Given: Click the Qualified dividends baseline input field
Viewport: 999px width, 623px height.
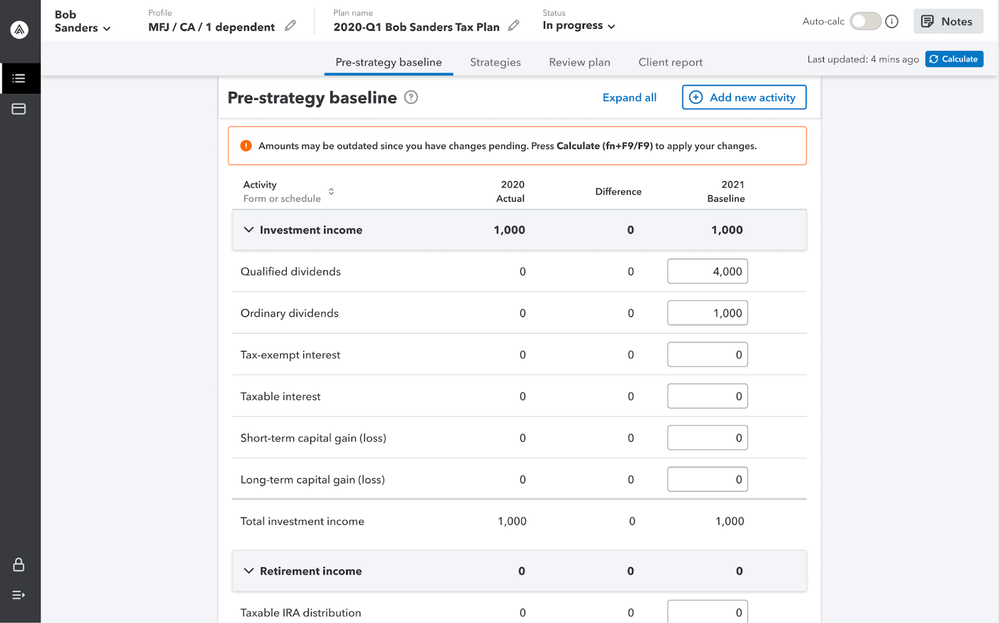Looking at the screenshot, I should 707,272.
